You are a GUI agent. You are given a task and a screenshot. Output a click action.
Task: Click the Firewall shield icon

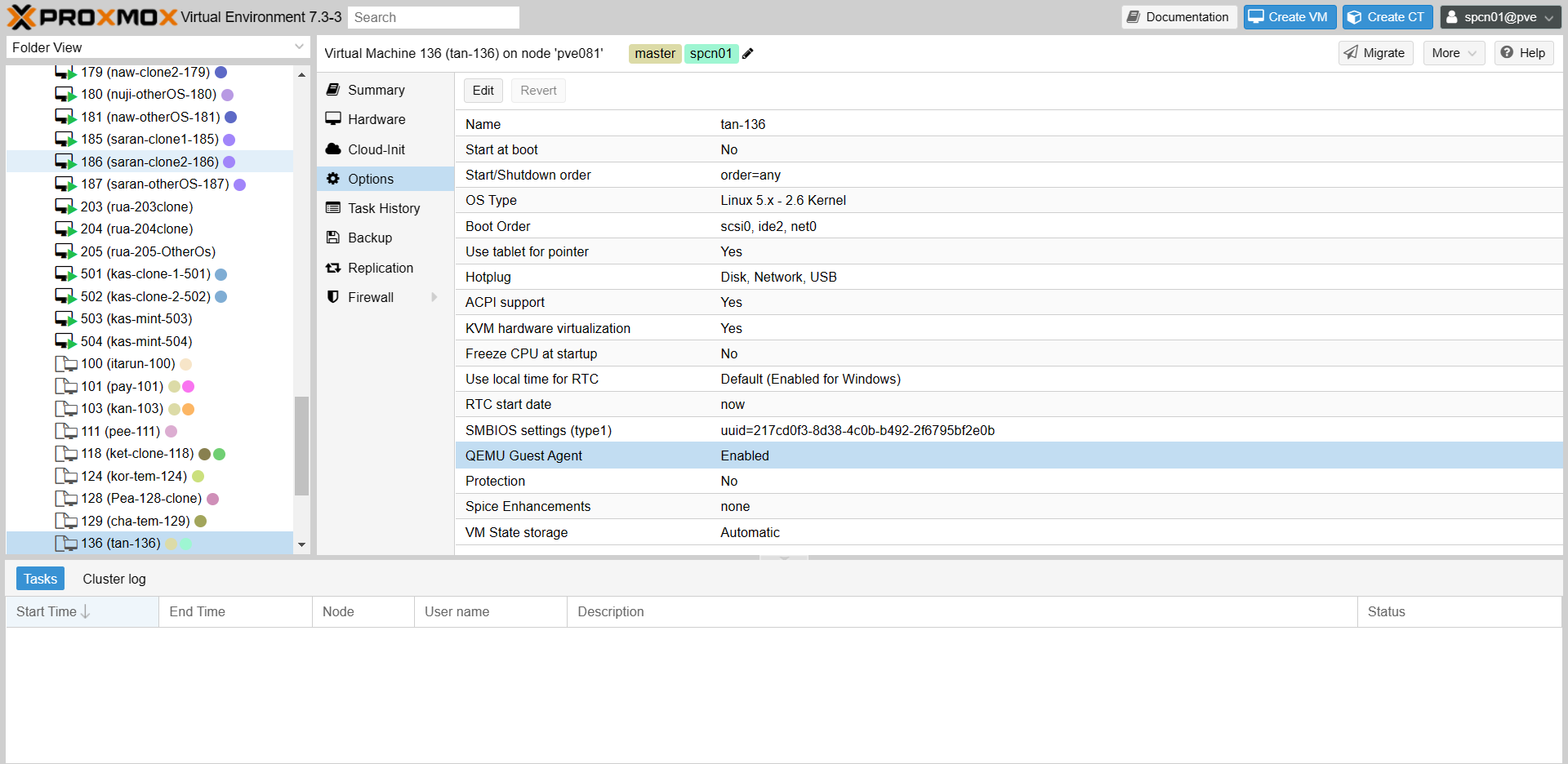pyautogui.click(x=333, y=297)
